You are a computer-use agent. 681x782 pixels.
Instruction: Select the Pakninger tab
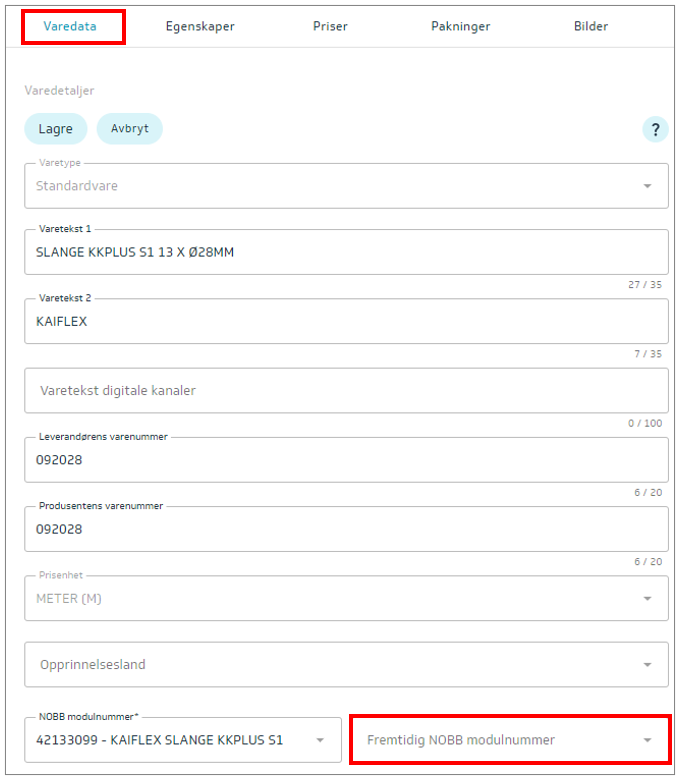pyautogui.click(x=460, y=26)
